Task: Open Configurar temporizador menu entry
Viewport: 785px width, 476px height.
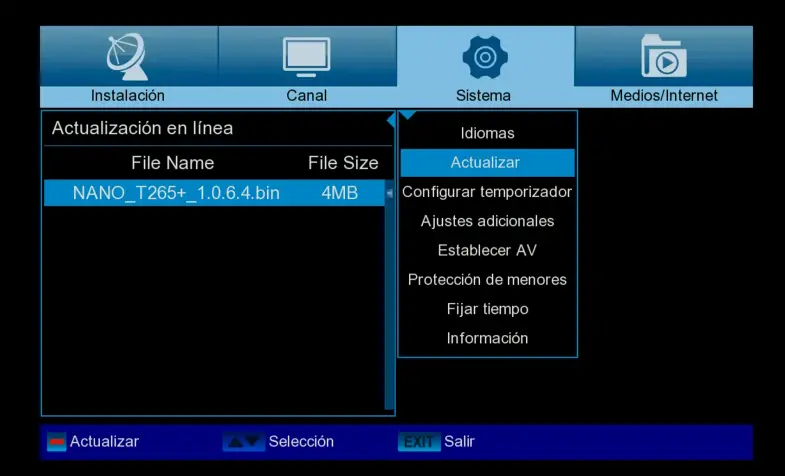Action: (x=488, y=192)
